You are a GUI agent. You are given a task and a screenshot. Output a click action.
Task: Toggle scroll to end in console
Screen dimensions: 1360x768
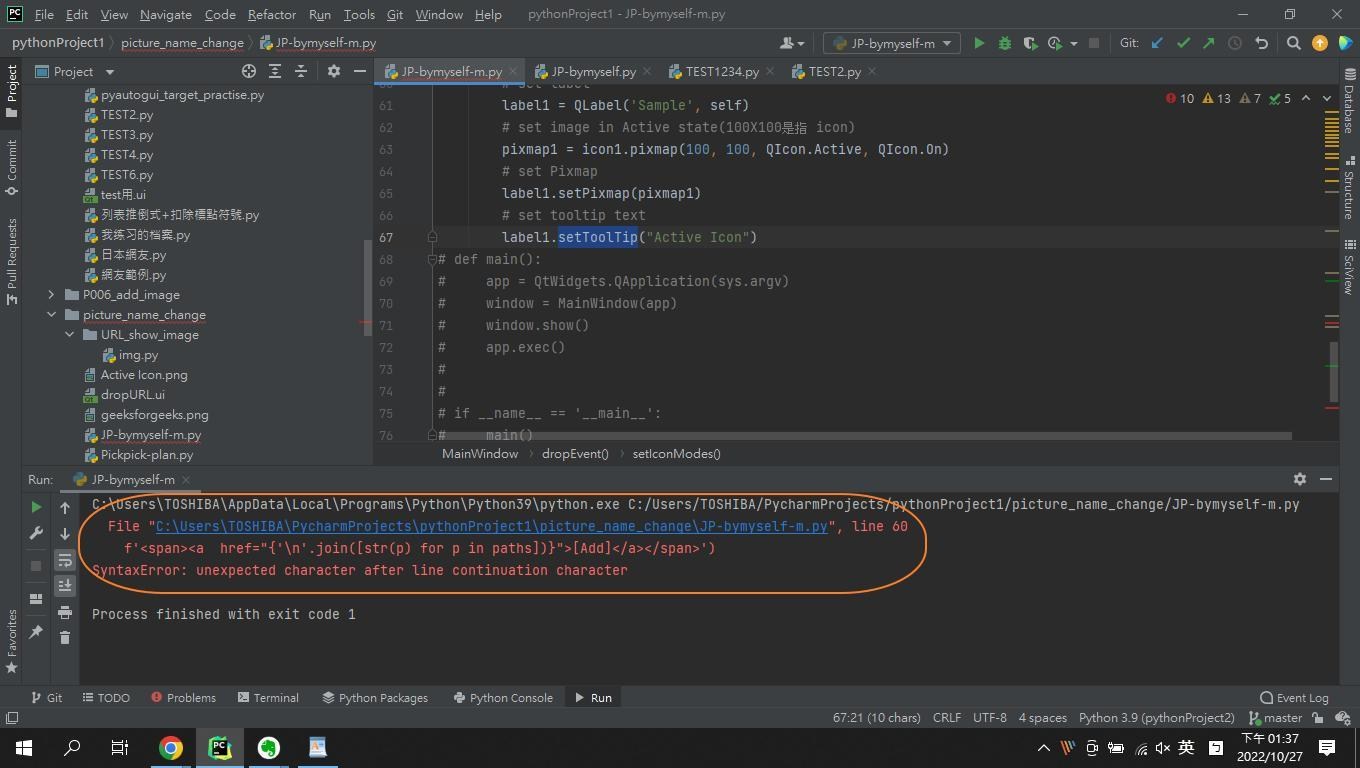coord(65,585)
